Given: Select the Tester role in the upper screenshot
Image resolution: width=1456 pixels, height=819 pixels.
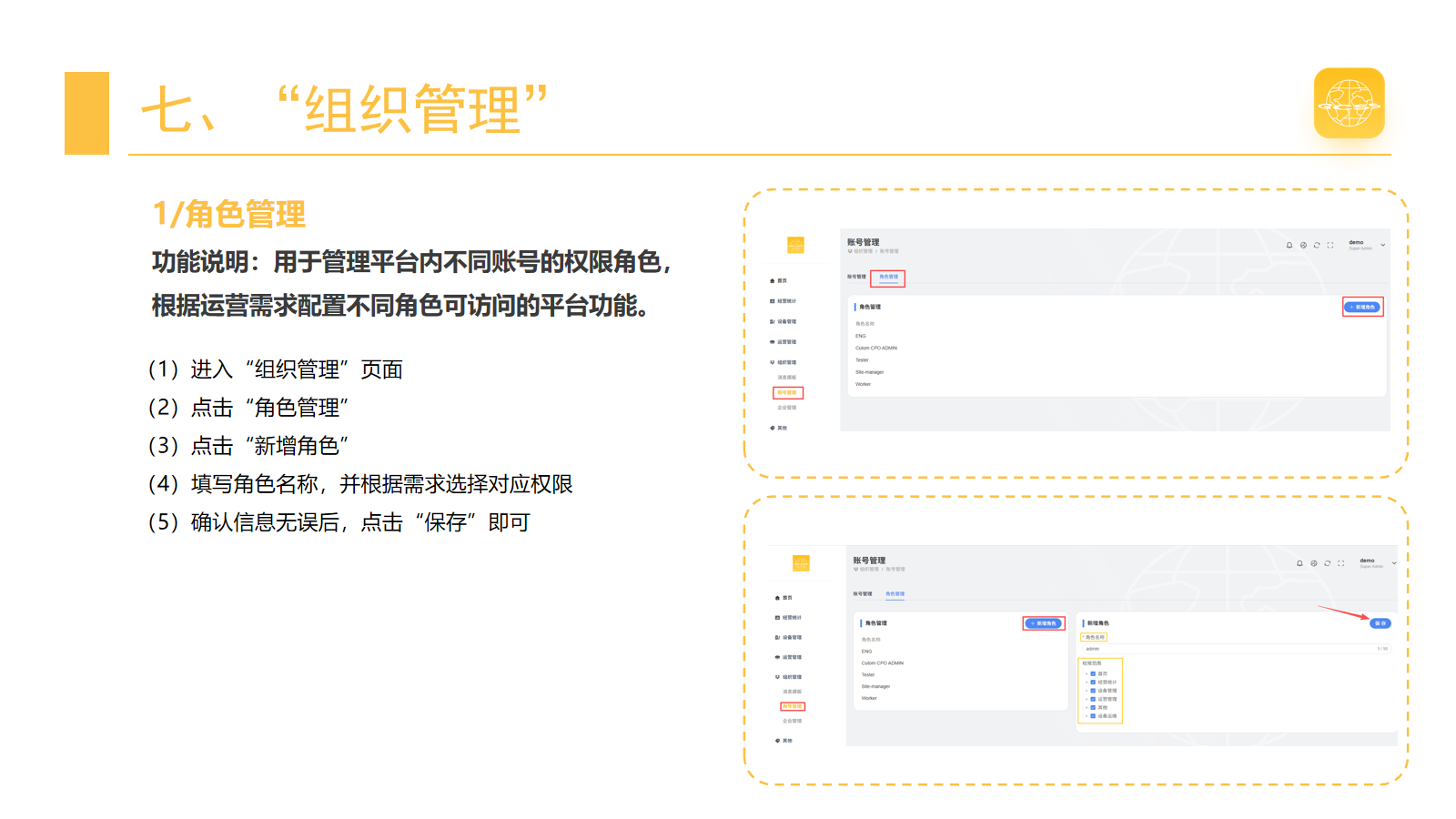Looking at the screenshot, I should 862,360.
